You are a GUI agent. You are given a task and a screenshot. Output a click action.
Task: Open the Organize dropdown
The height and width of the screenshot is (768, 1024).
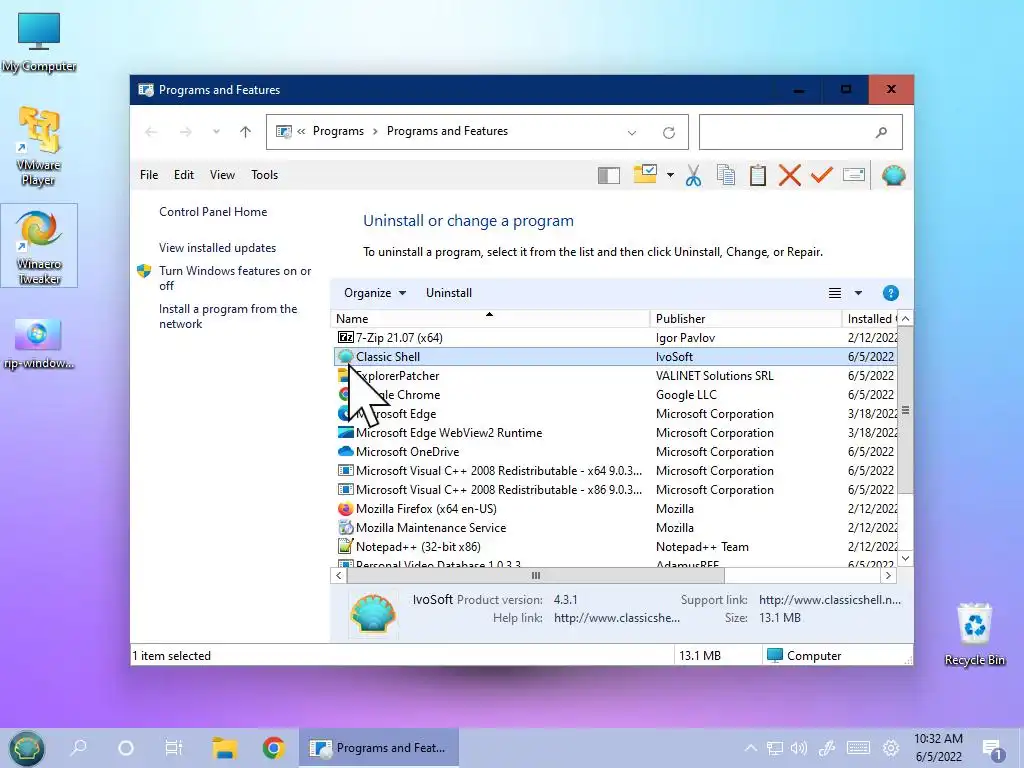(x=375, y=293)
